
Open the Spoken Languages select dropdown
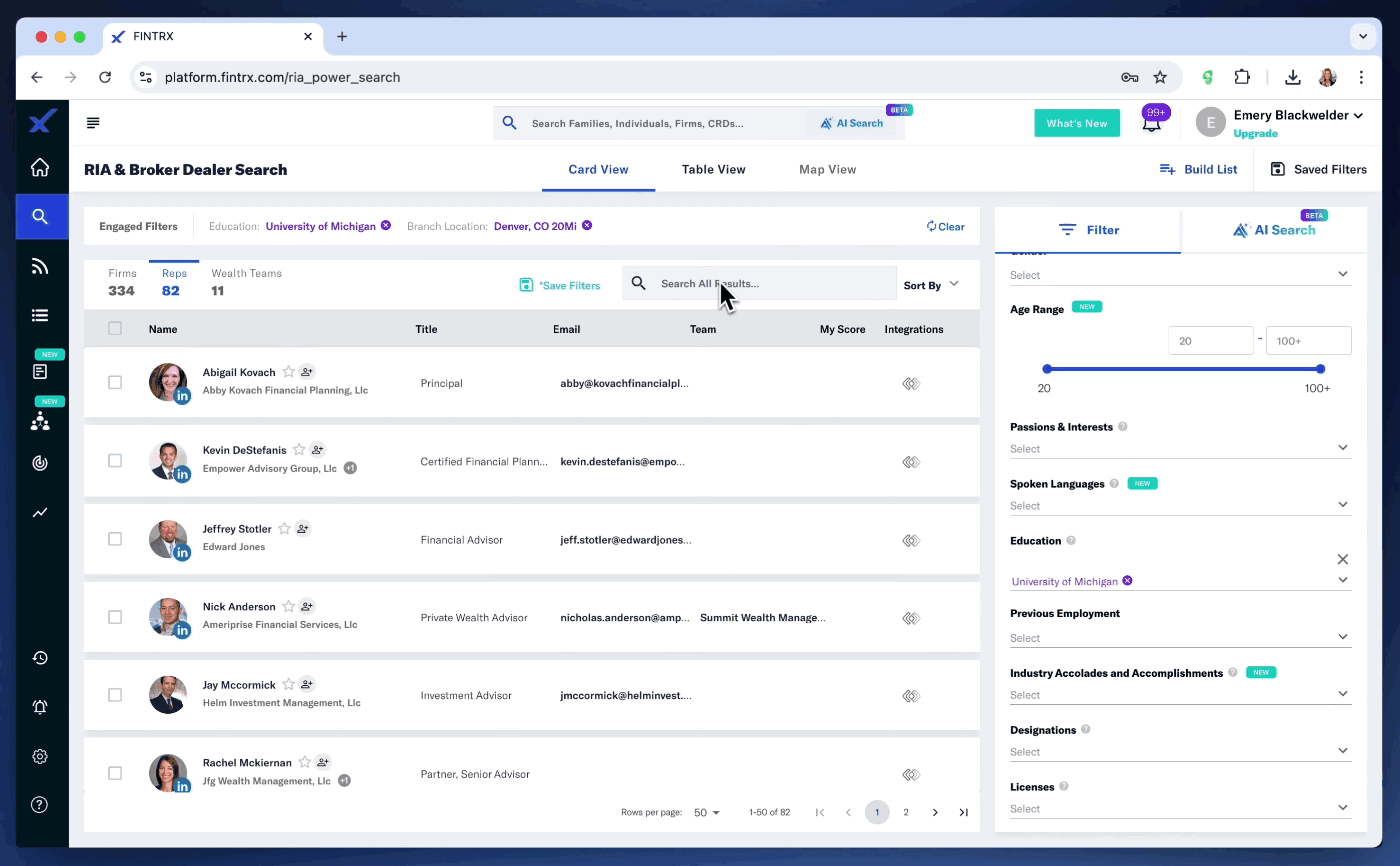(x=1180, y=505)
